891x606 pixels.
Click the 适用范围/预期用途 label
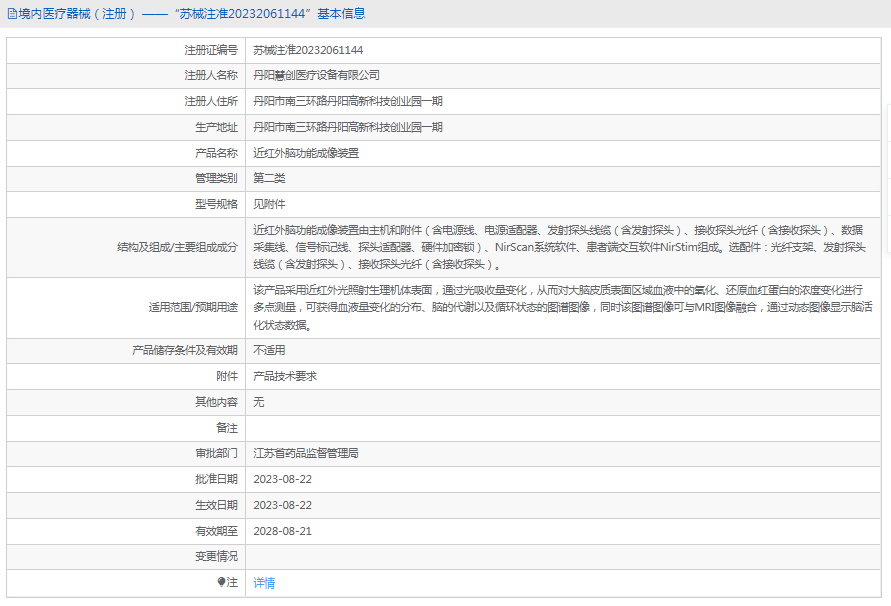click(193, 308)
